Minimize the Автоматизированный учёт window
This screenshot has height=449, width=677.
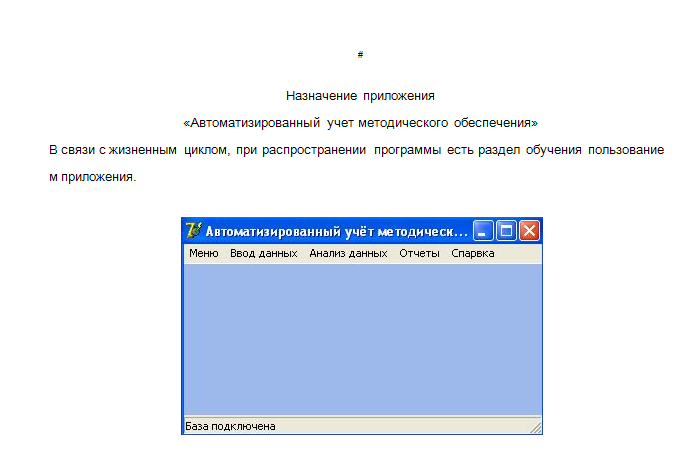483,231
